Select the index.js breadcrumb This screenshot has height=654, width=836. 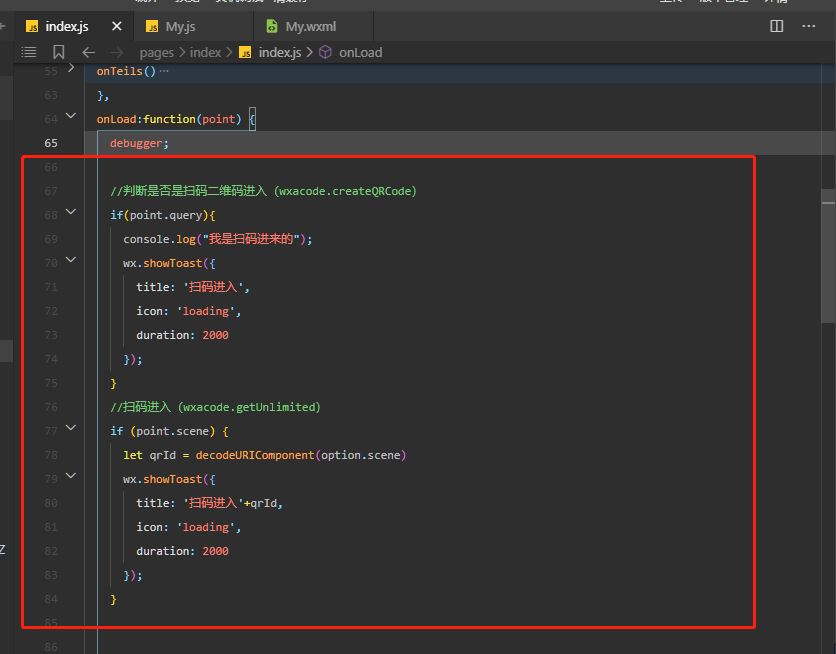280,52
